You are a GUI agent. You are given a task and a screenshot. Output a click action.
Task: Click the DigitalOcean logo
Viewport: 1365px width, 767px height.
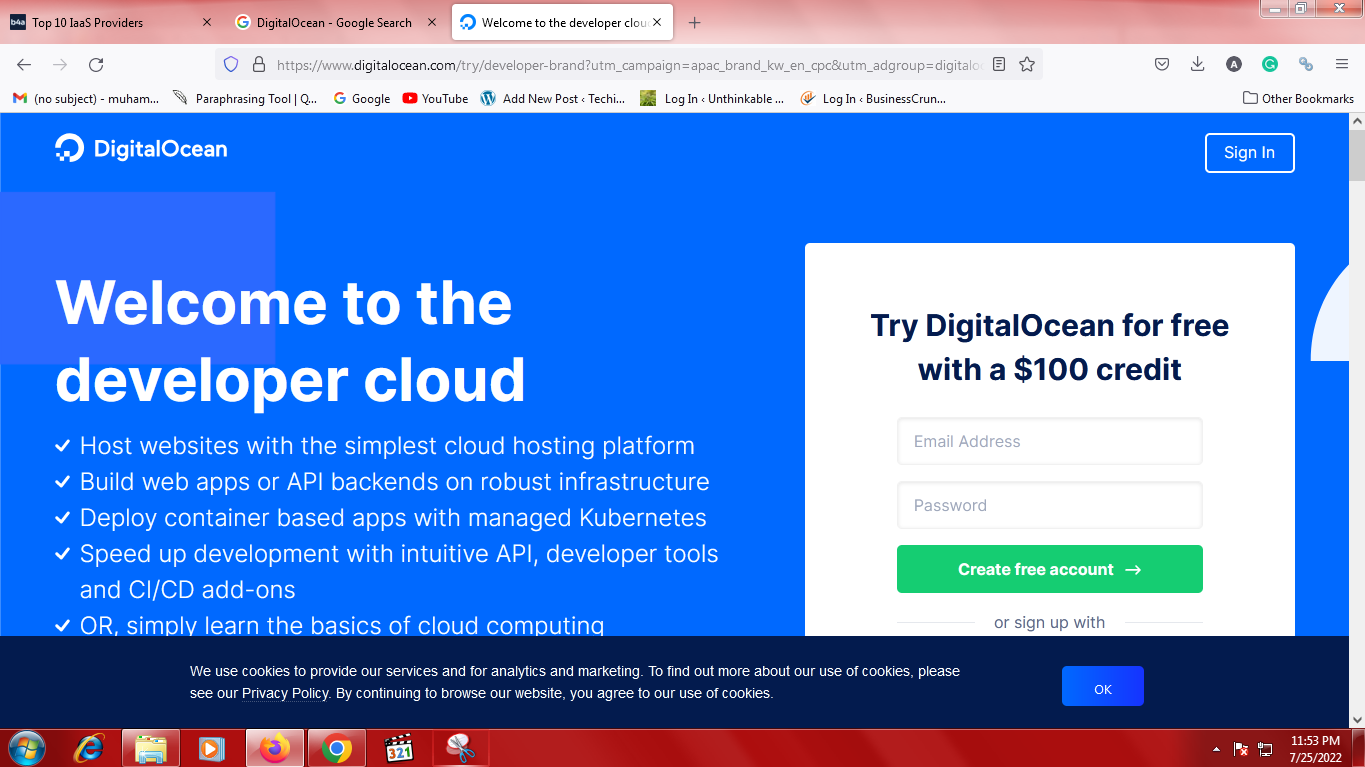[141, 149]
